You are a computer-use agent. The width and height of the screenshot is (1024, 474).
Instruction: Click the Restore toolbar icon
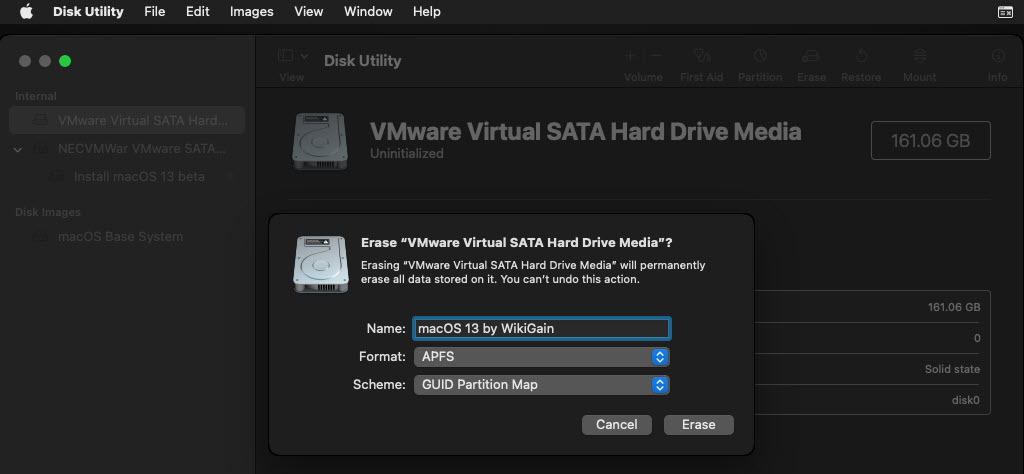click(x=861, y=56)
